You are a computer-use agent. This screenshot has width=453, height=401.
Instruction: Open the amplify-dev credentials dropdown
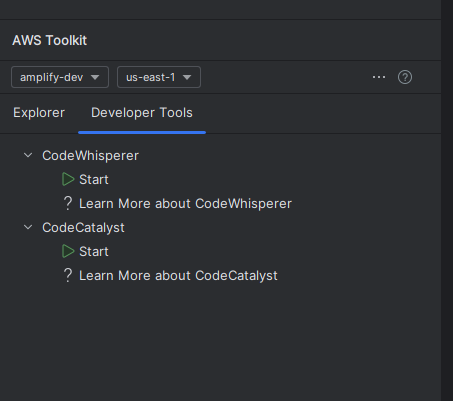pyautogui.click(x=60, y=77)
